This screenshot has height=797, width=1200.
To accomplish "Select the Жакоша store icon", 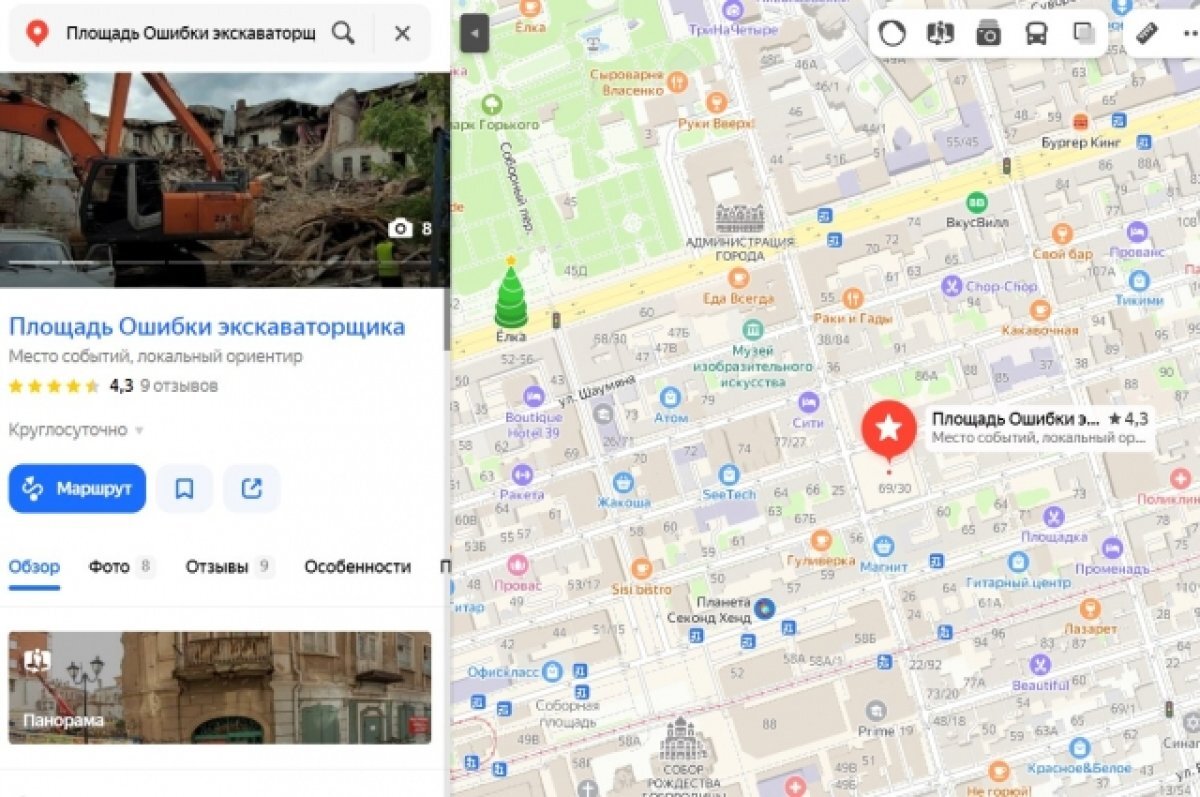I will click(624, 482).
